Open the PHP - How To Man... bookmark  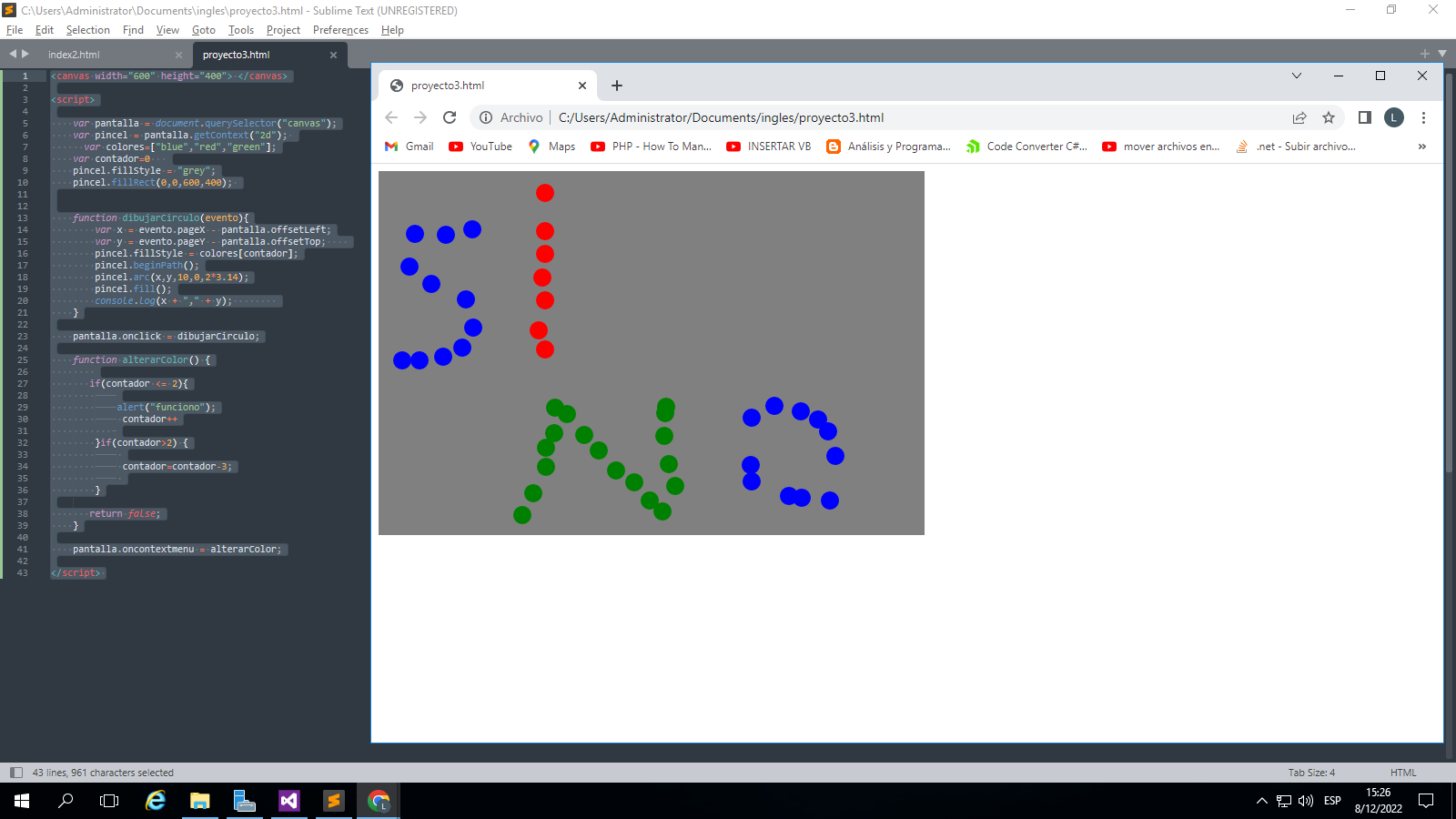[x=652, y=147]
